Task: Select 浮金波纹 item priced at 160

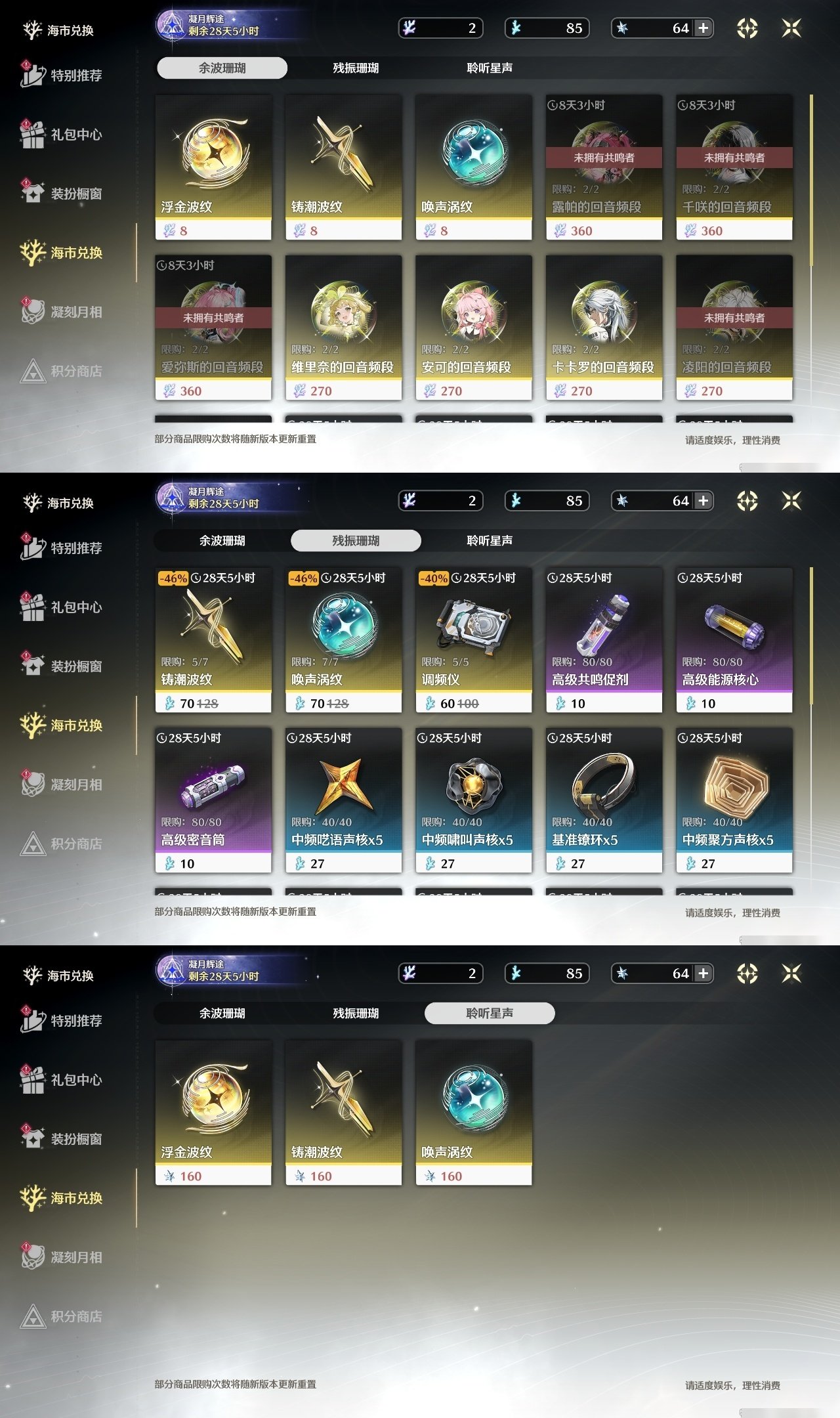Action: click(213, 1113)
